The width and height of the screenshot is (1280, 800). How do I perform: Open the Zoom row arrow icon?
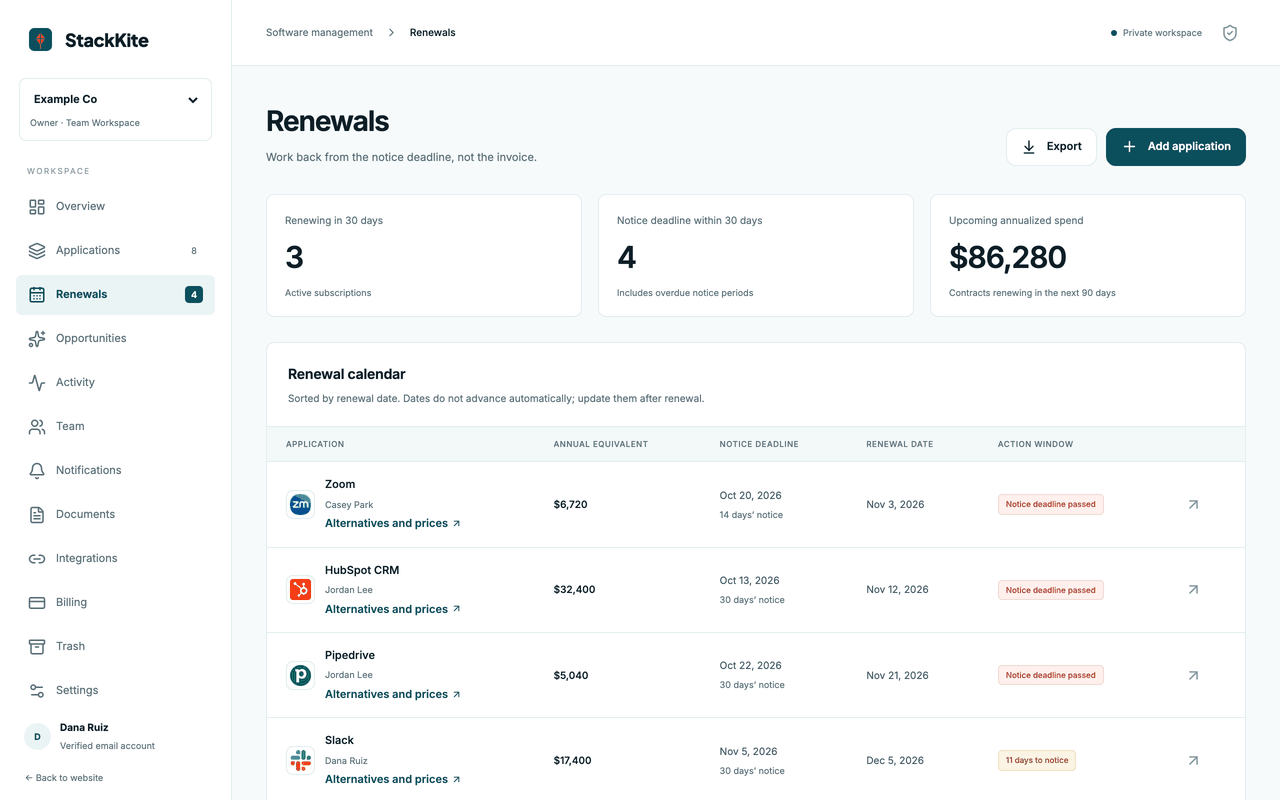1193,505
